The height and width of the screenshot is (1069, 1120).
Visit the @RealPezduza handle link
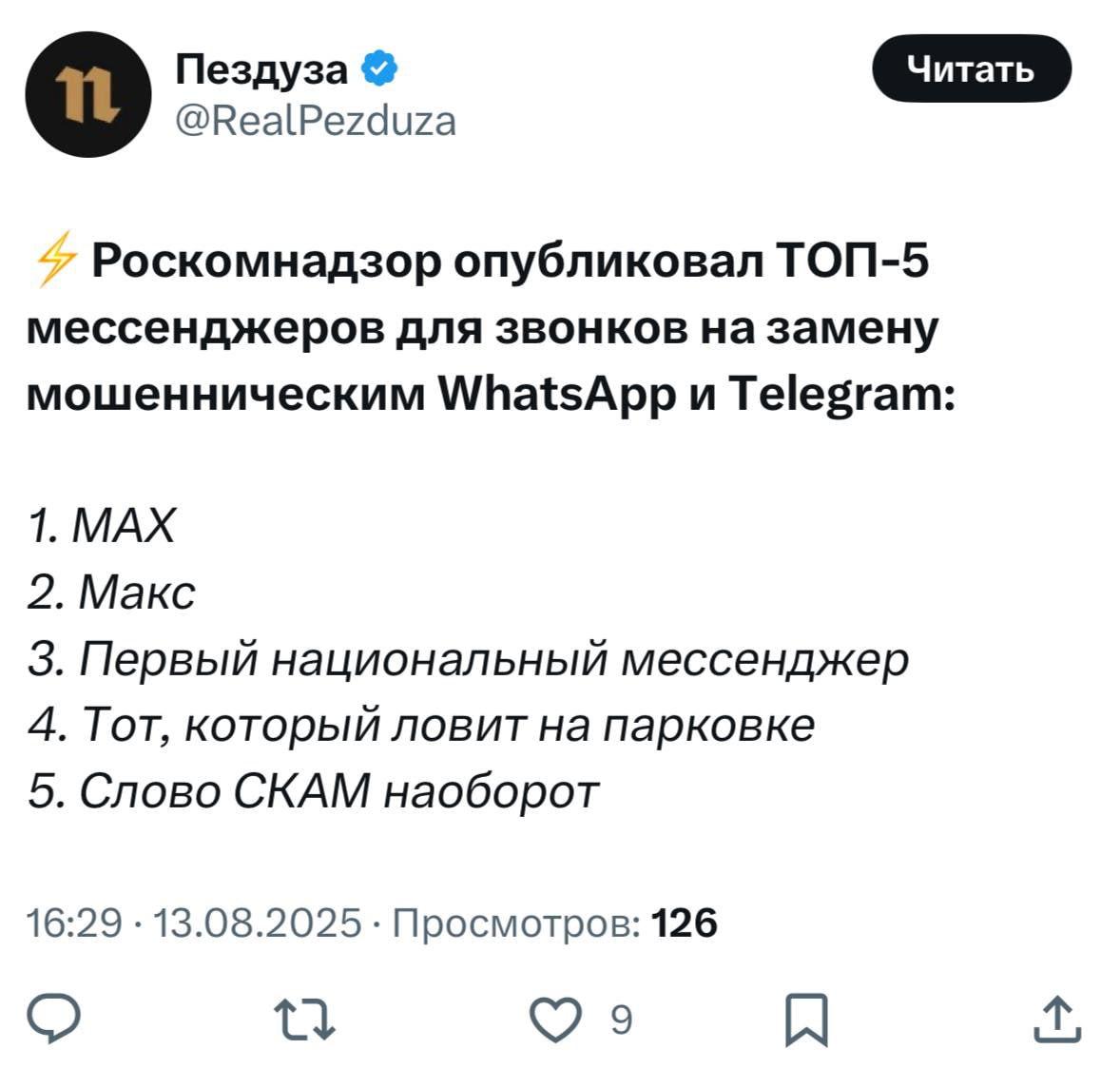coord(316,121)
